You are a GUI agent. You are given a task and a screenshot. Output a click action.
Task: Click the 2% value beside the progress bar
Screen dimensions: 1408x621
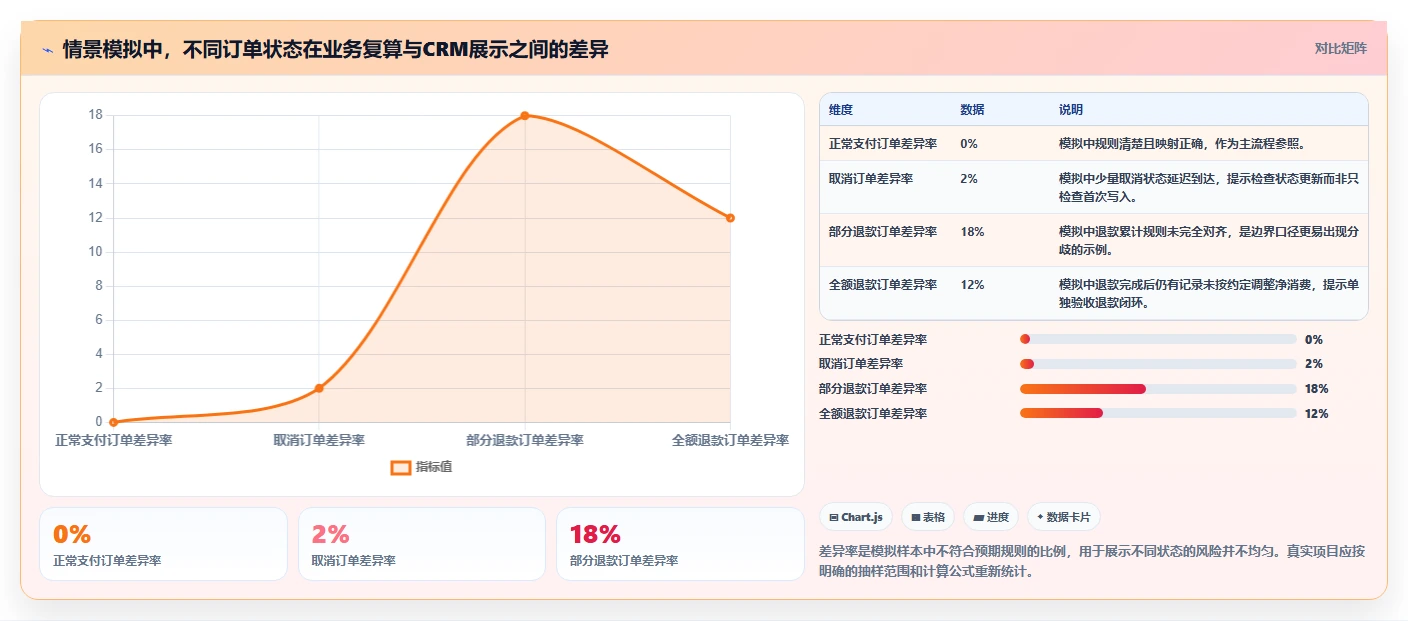point(1314,364)
